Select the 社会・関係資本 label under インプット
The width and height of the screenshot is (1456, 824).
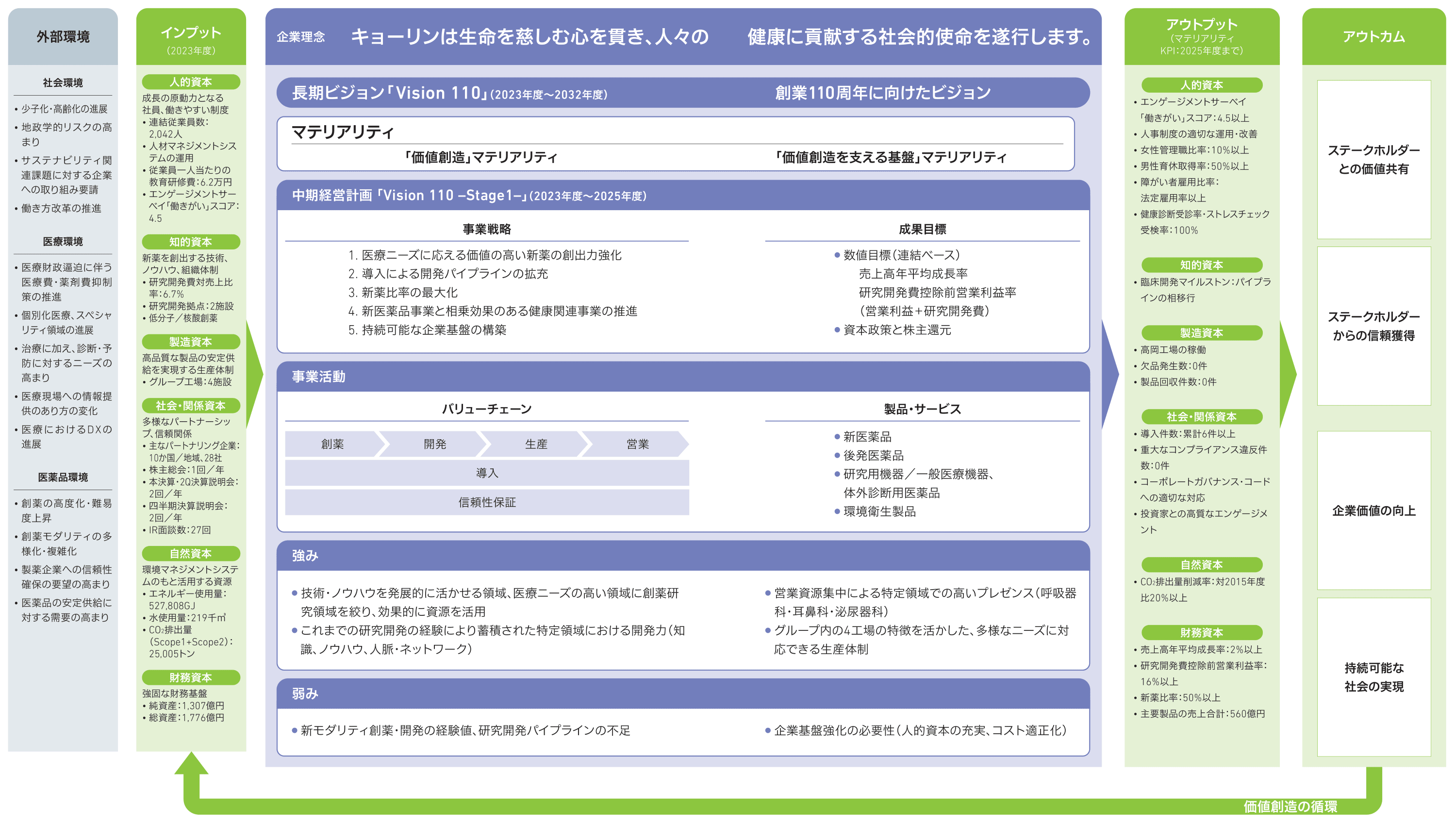point(191,405)
